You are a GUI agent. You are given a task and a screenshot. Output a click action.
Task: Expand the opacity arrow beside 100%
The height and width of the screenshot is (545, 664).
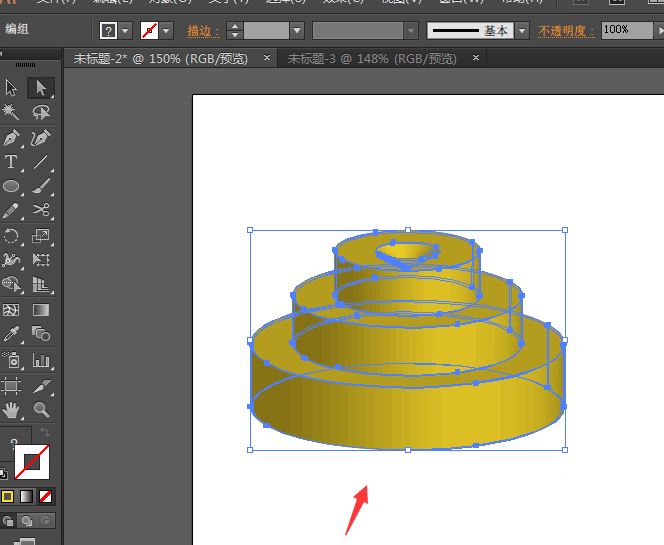tap(659, 31)
